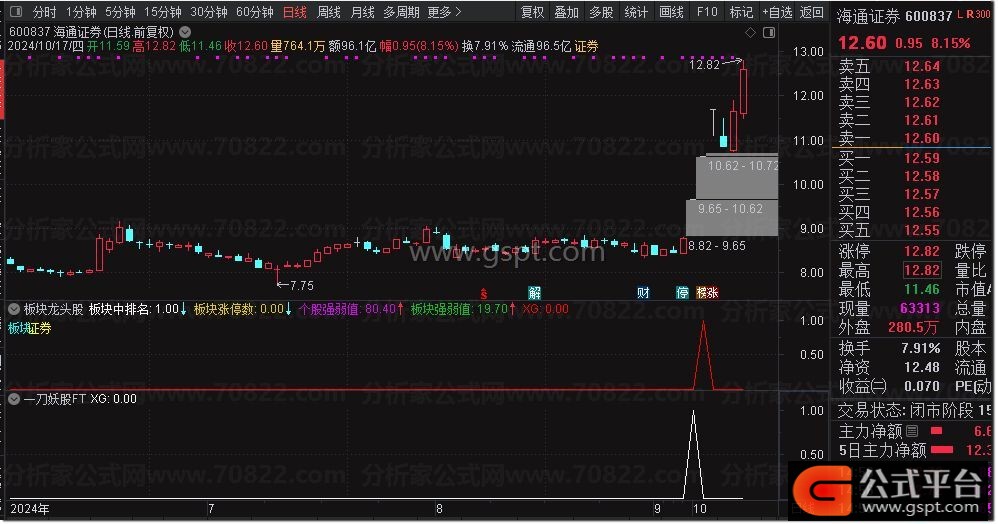Click the 海通证券 stock name in right panel
The width and height of the screenshot is (998, 524).
click(x=868, y=16)
